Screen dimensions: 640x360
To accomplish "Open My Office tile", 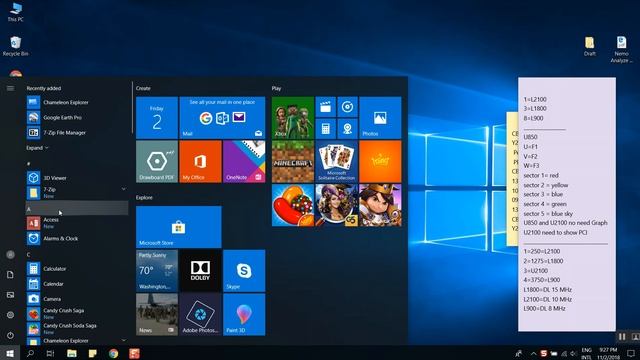I will click(200, 161).
